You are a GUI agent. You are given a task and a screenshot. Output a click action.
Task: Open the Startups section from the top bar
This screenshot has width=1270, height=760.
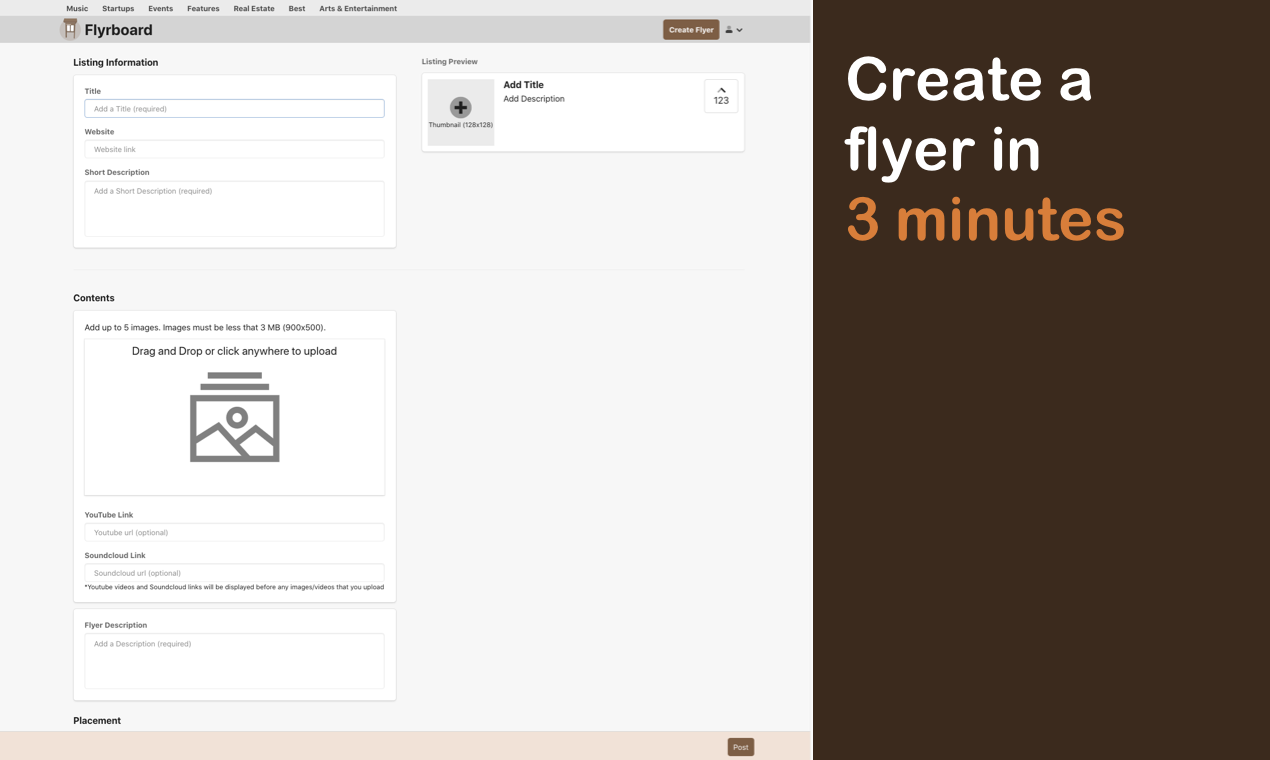click(x=117, y=8)
